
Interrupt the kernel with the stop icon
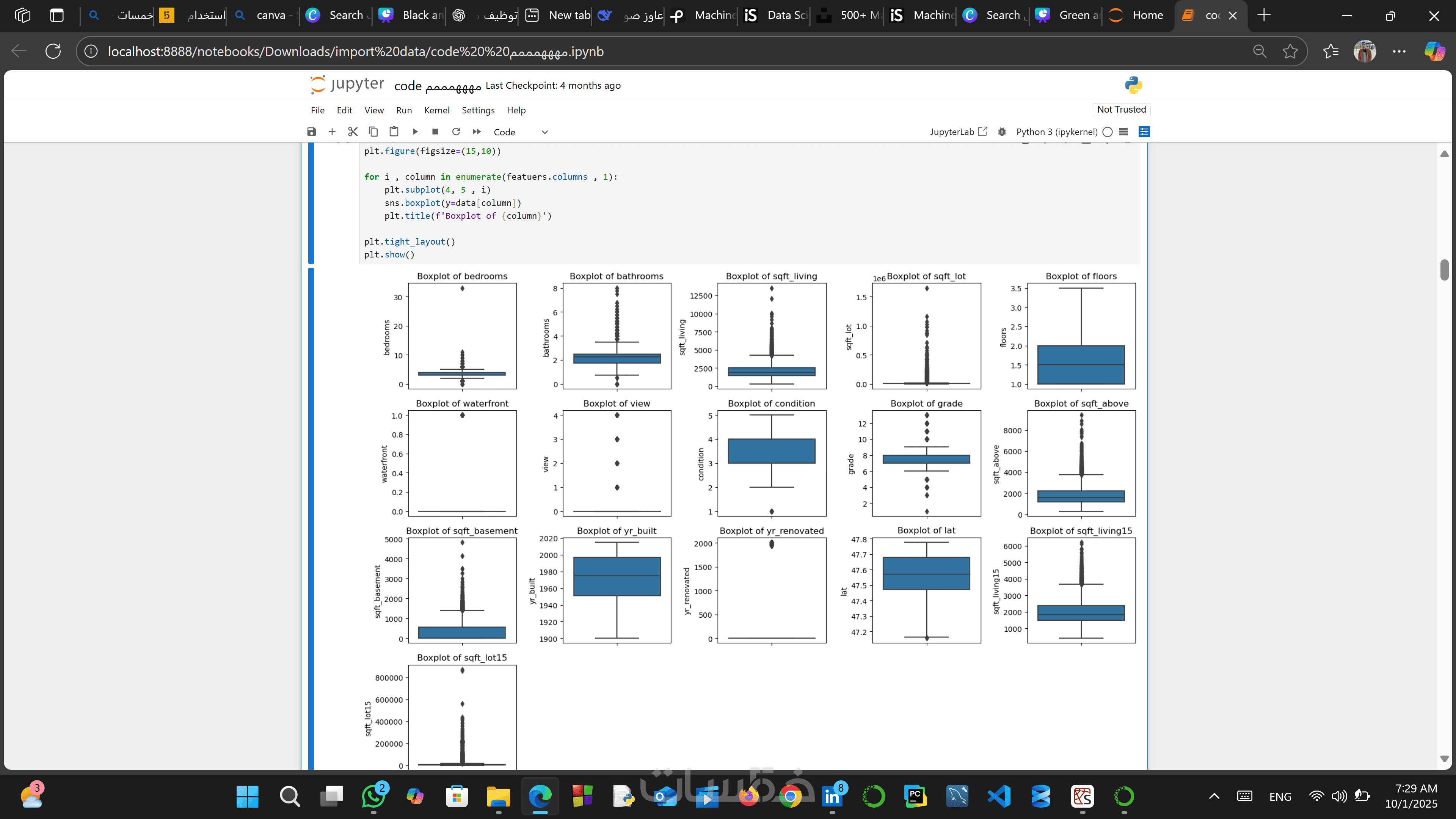(435, 132)
